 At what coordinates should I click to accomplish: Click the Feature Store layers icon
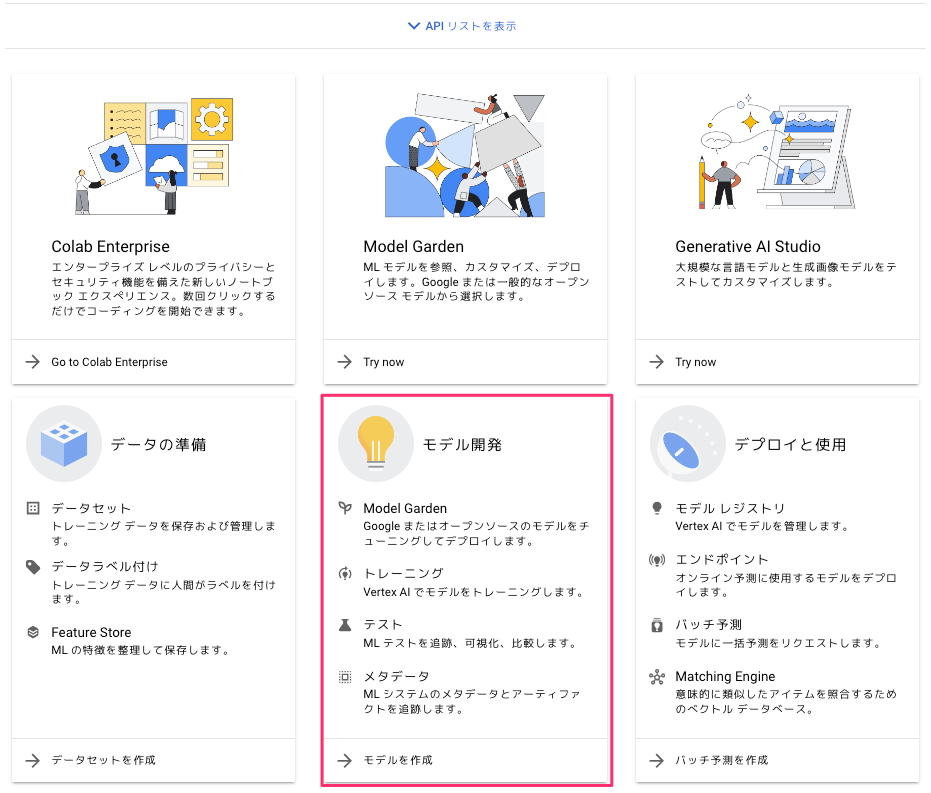tap(33, 632)
